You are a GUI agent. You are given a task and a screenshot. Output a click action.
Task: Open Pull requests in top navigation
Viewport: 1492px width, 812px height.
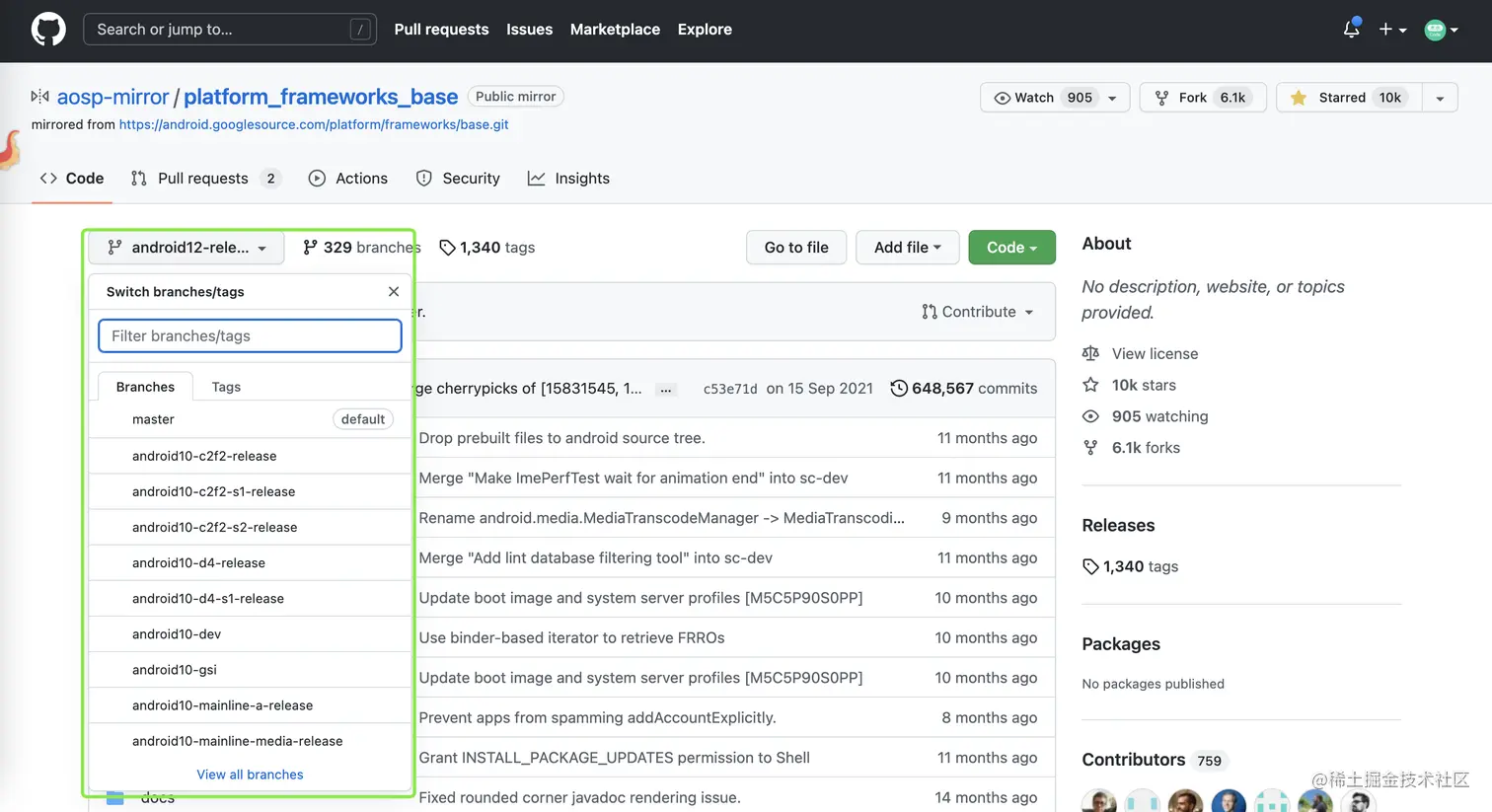click(x=441, y=30)
